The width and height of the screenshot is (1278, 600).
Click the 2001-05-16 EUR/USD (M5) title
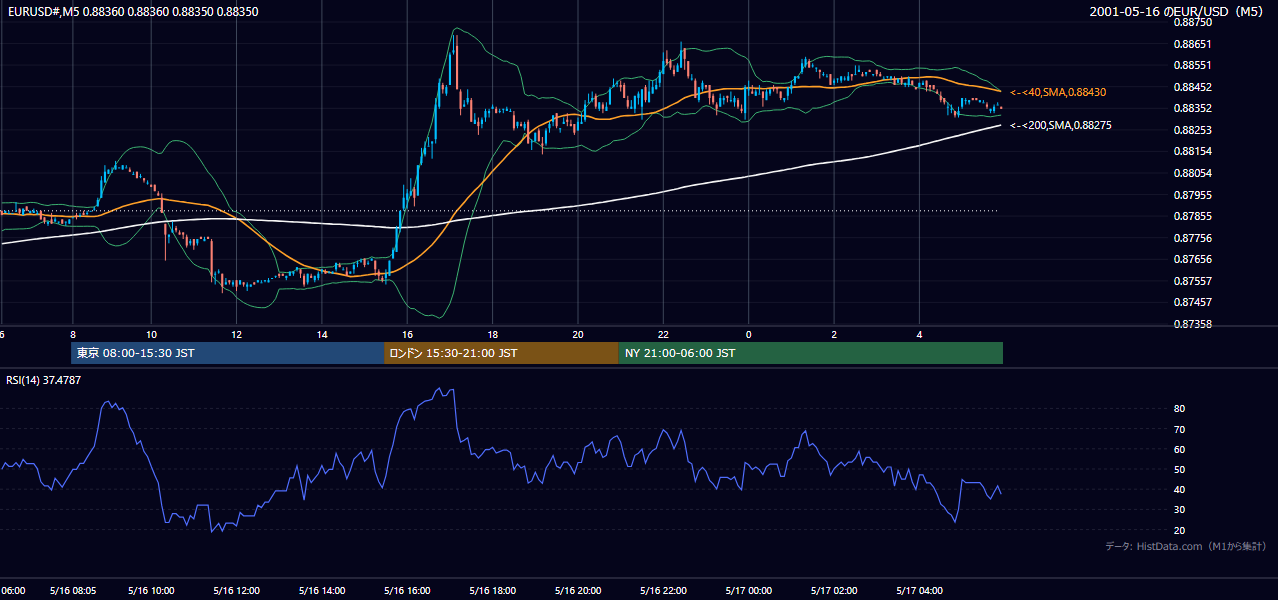1178,12
